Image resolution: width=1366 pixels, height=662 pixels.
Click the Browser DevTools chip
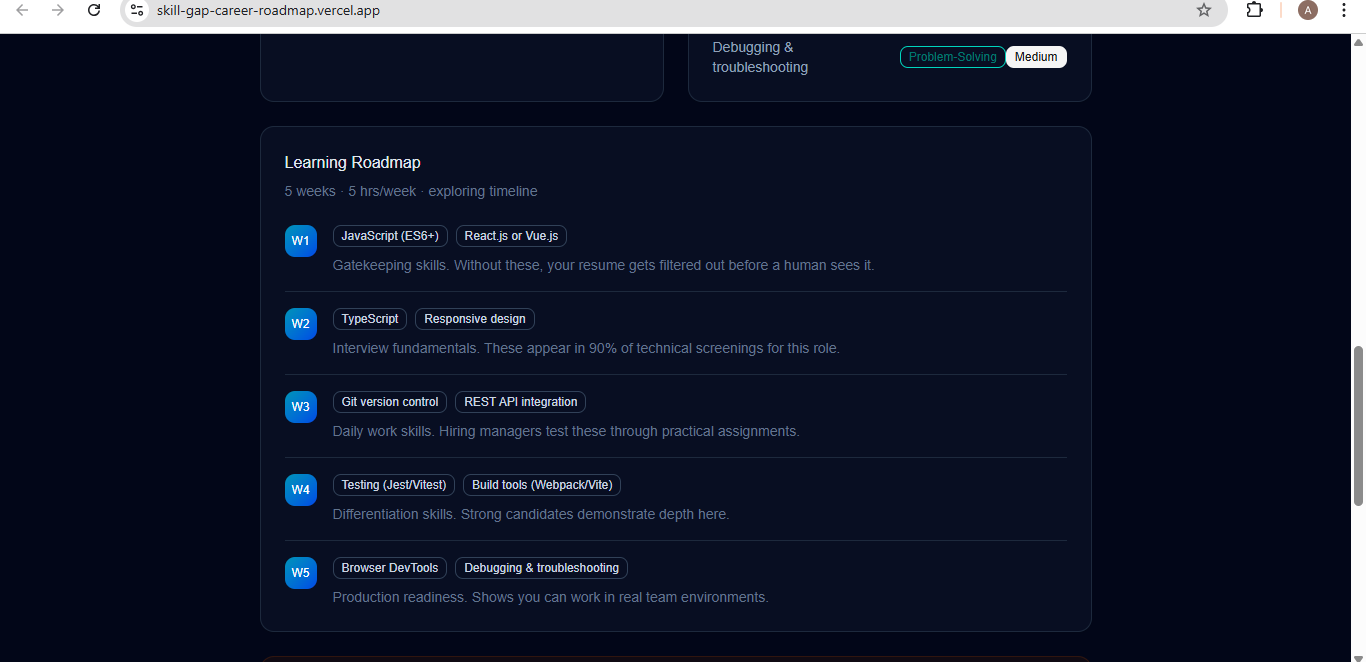tap(390, 568)
